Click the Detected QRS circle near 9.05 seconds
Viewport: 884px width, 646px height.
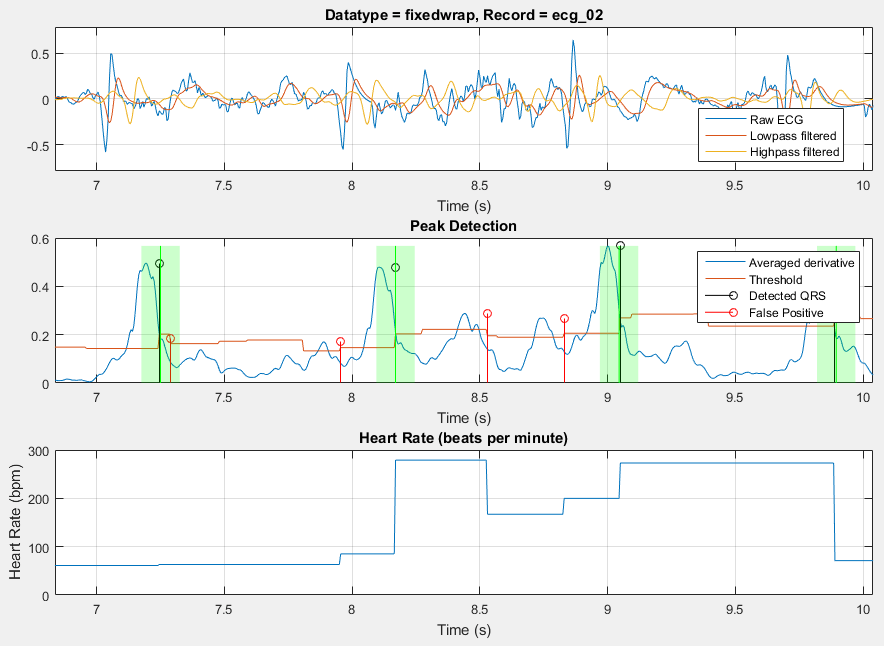click(x=619, y=243)
